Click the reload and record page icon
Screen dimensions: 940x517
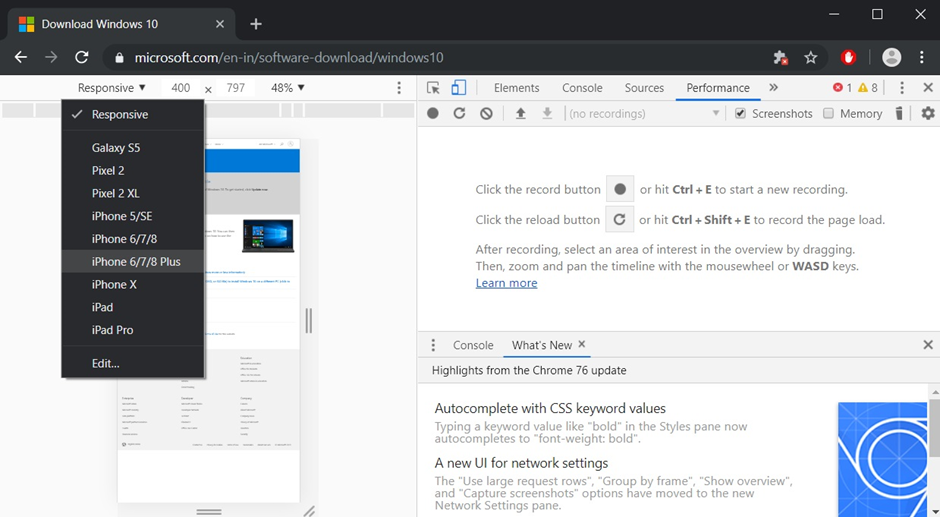(x=459, y=114)
